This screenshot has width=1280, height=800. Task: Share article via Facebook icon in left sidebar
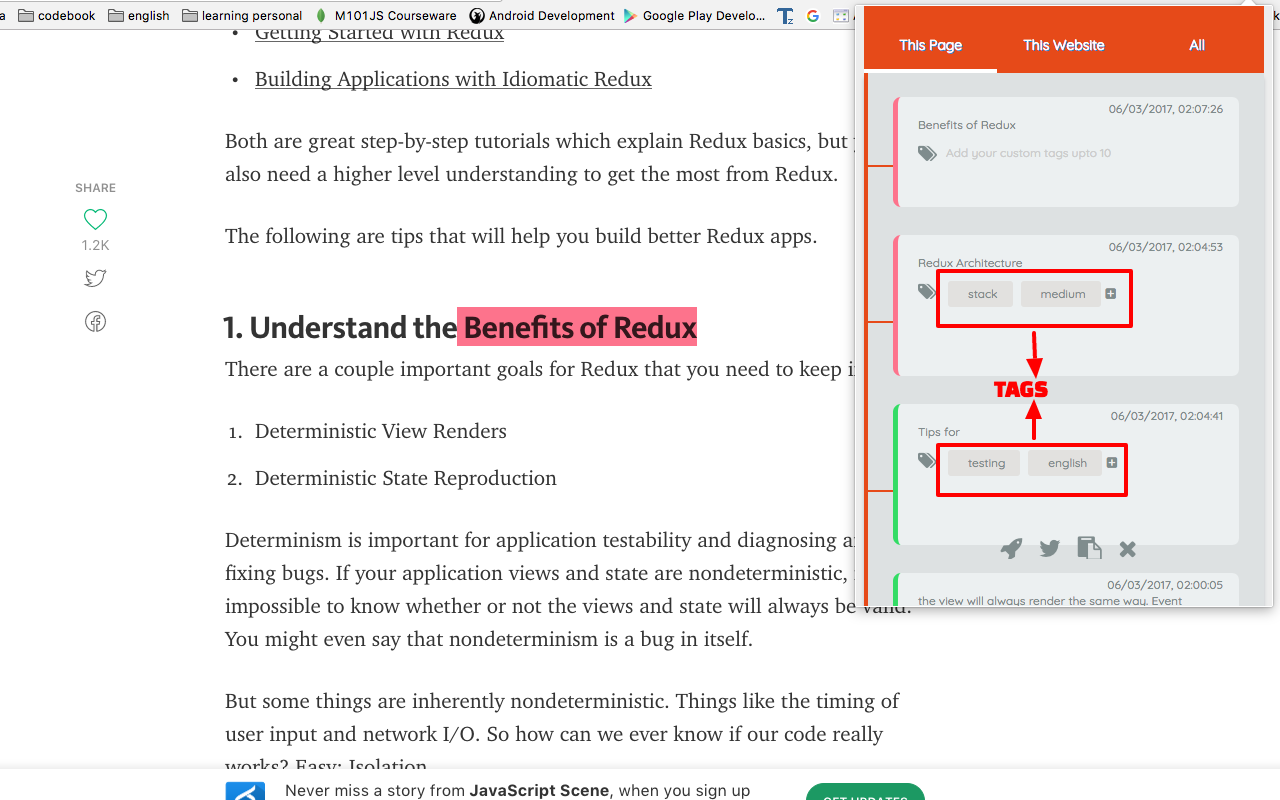pyautogui.click(x=95, y=321)
